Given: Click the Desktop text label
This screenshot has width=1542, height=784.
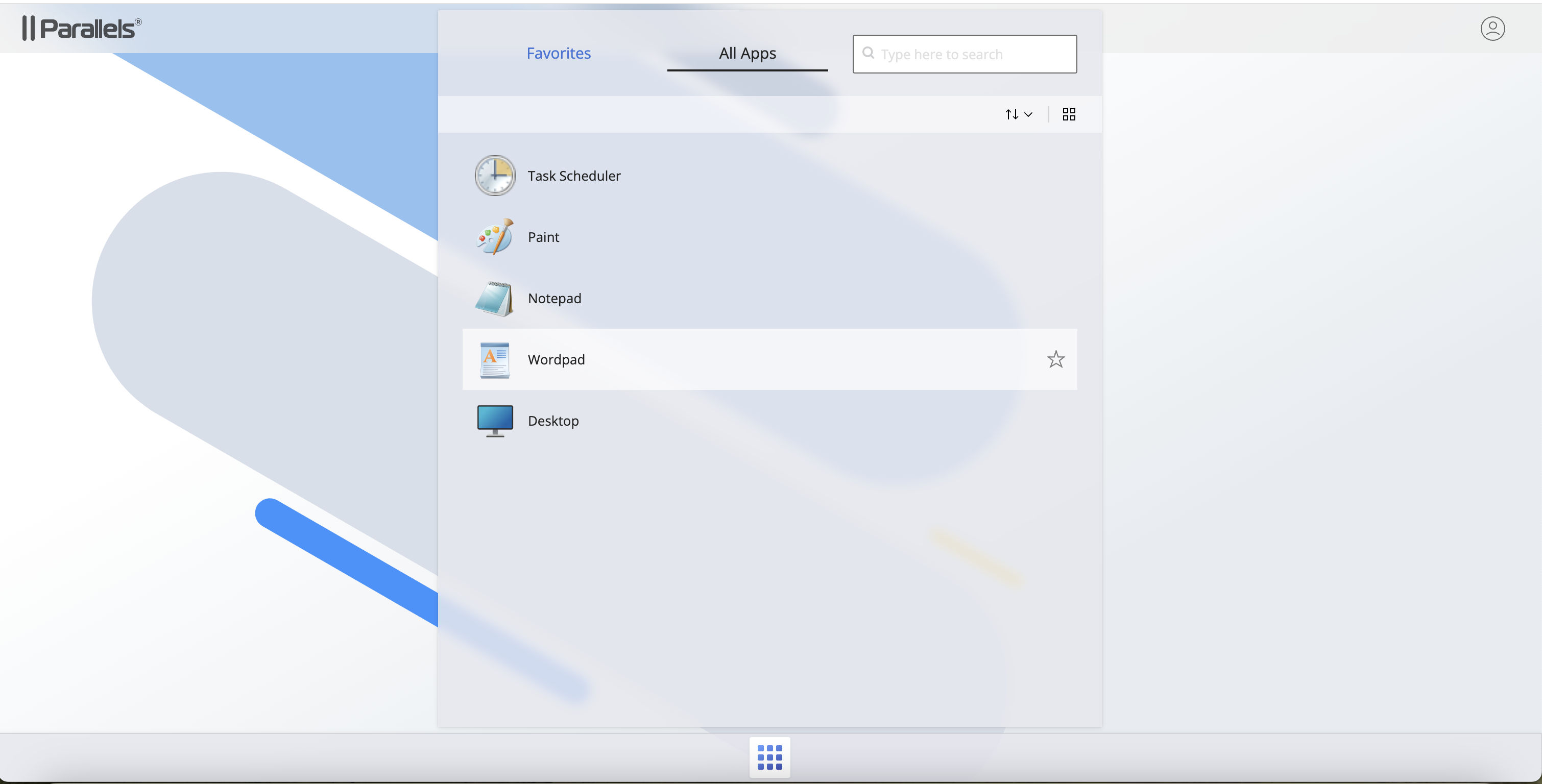Looking at the screenshot, I should 552,421.
